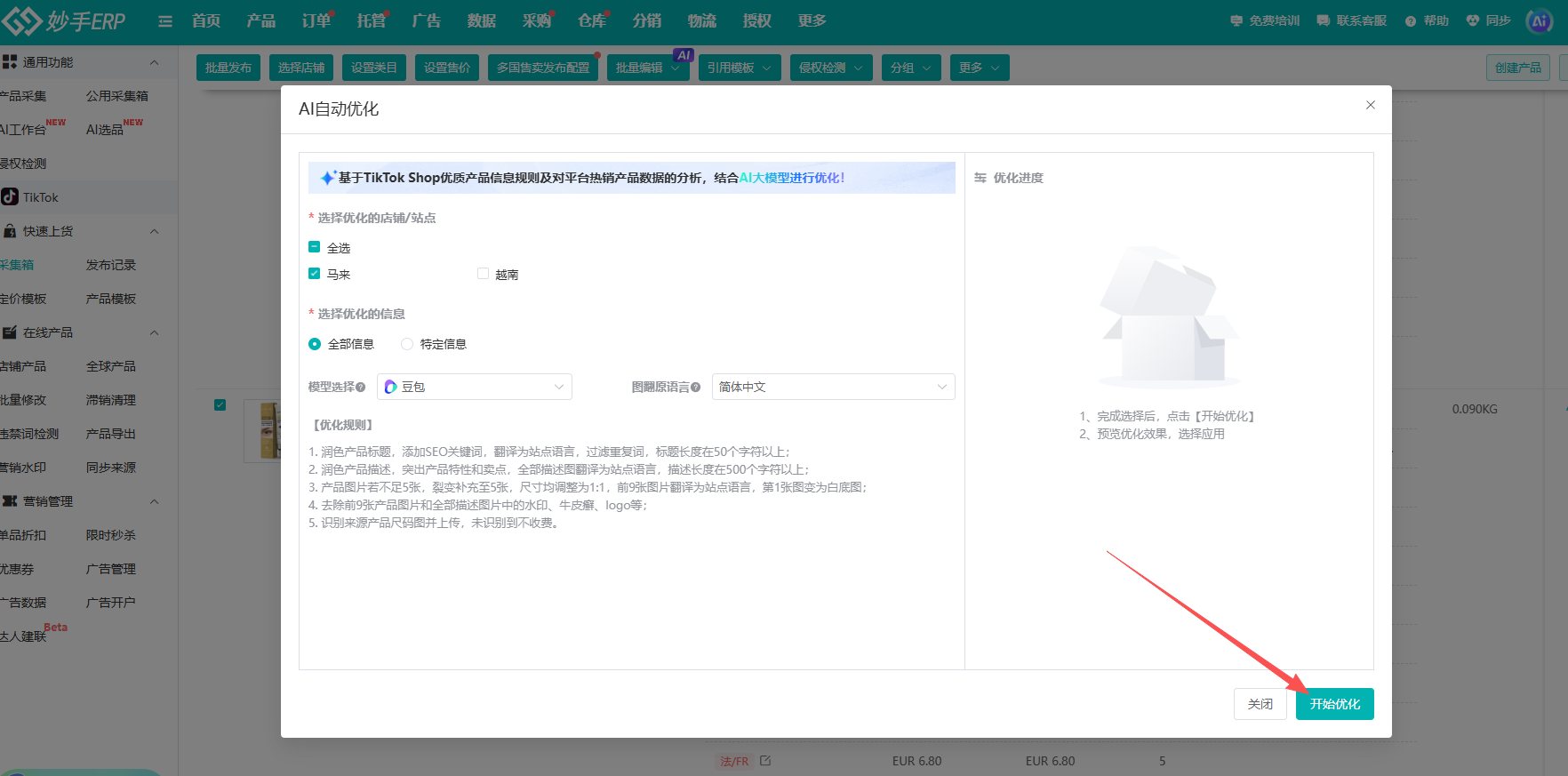Click the 批量发布 toolbar button

point(228,68)
